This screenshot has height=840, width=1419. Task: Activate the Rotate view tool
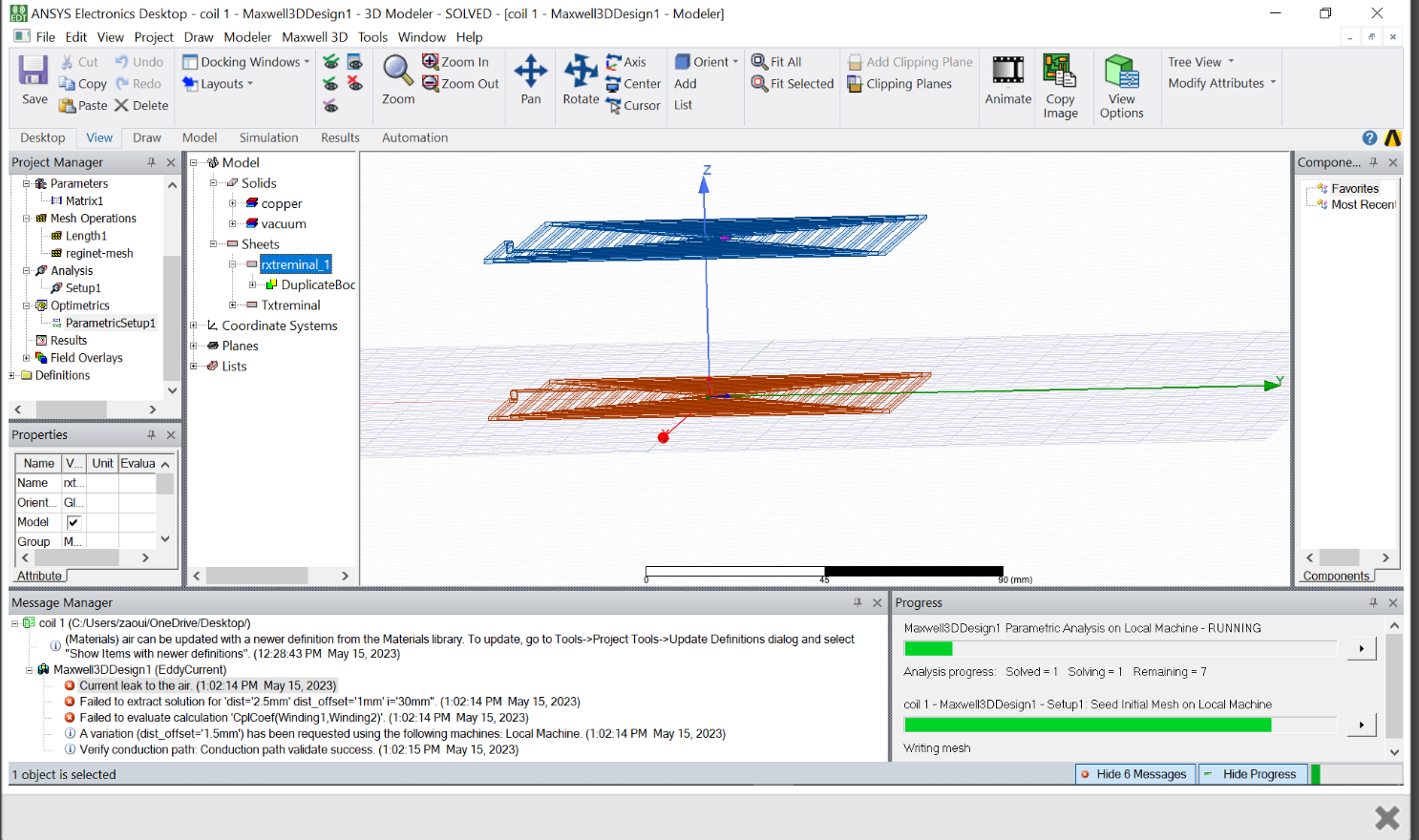click(x=581, y=71)
